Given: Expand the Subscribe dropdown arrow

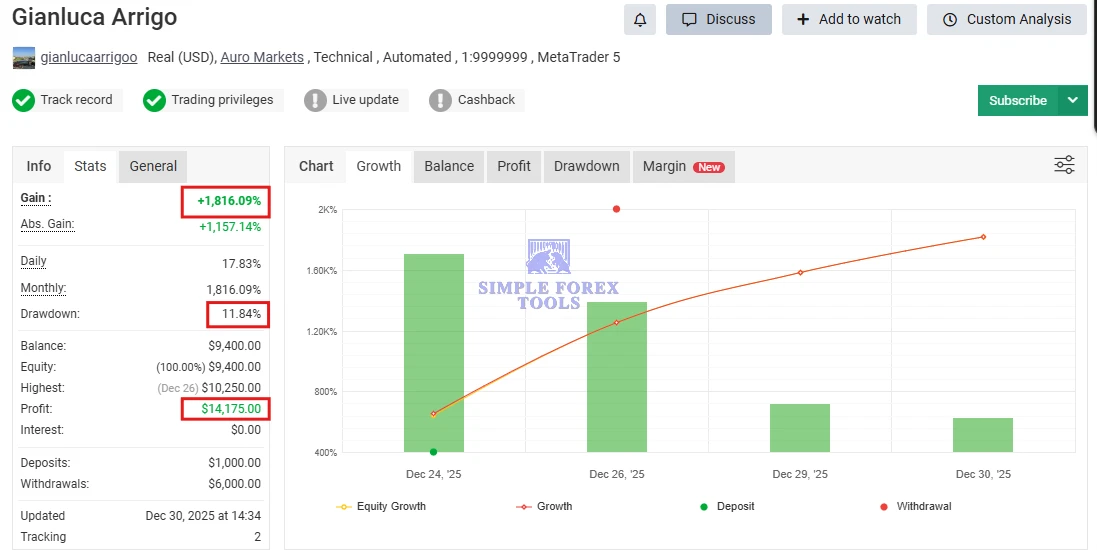Looking at the screenshot, I should (1073, 100).
